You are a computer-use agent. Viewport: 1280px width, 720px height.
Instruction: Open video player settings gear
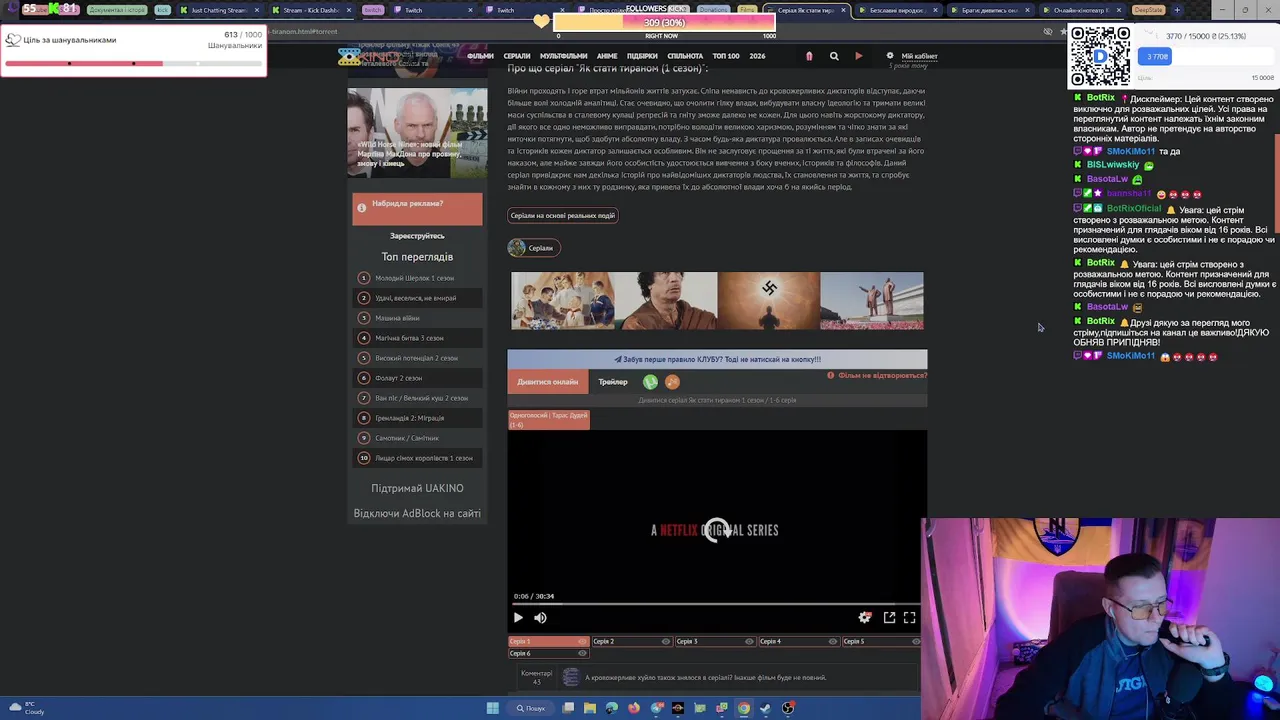(x=865, y=618)
